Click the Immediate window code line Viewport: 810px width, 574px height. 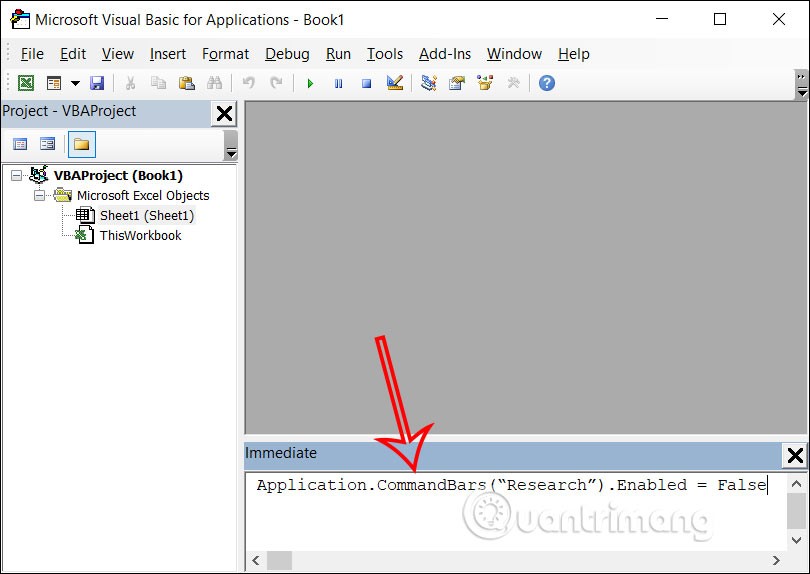pos(510,486)
